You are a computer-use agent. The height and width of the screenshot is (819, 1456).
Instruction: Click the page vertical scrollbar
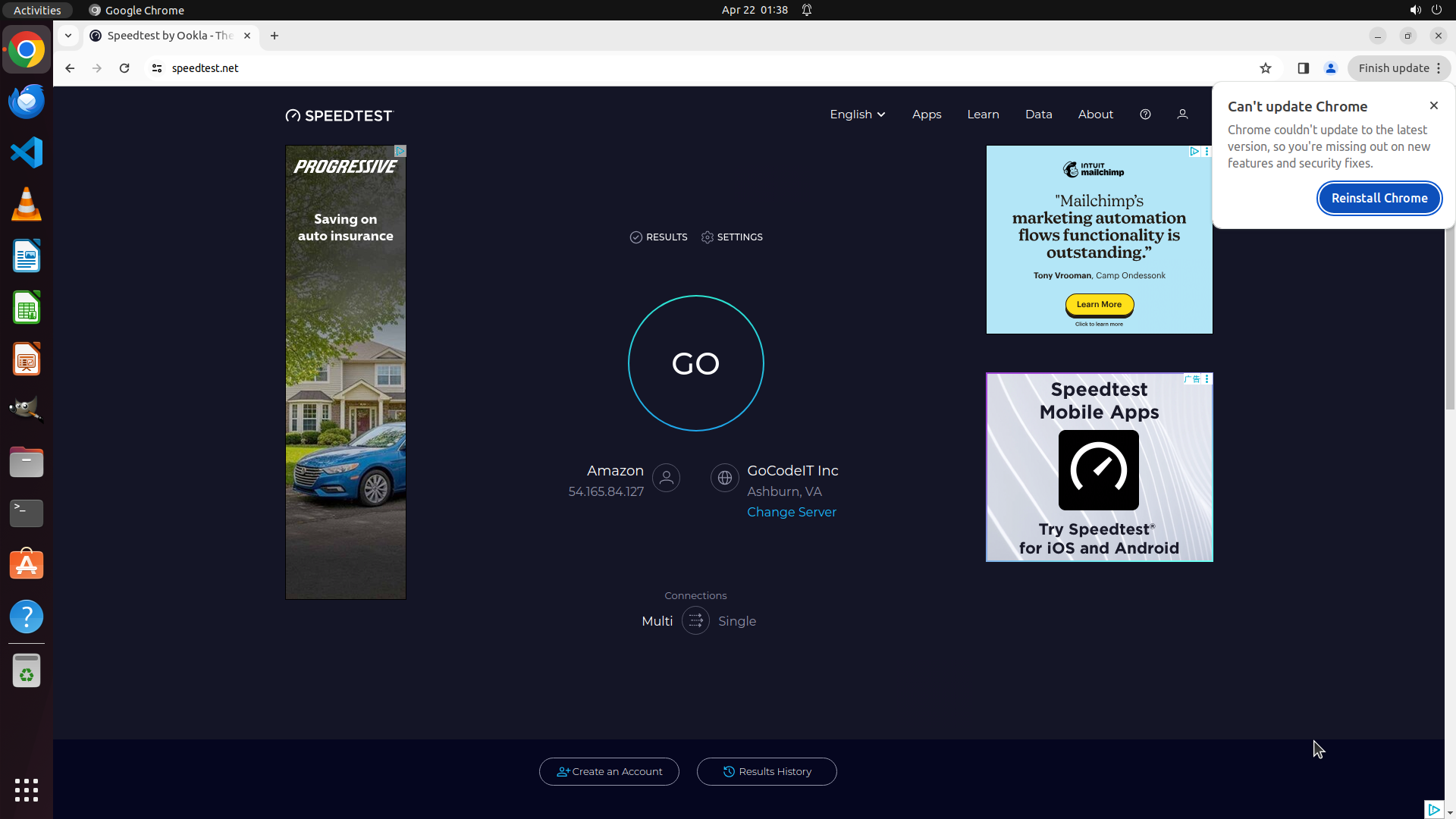pos(1449,318)
